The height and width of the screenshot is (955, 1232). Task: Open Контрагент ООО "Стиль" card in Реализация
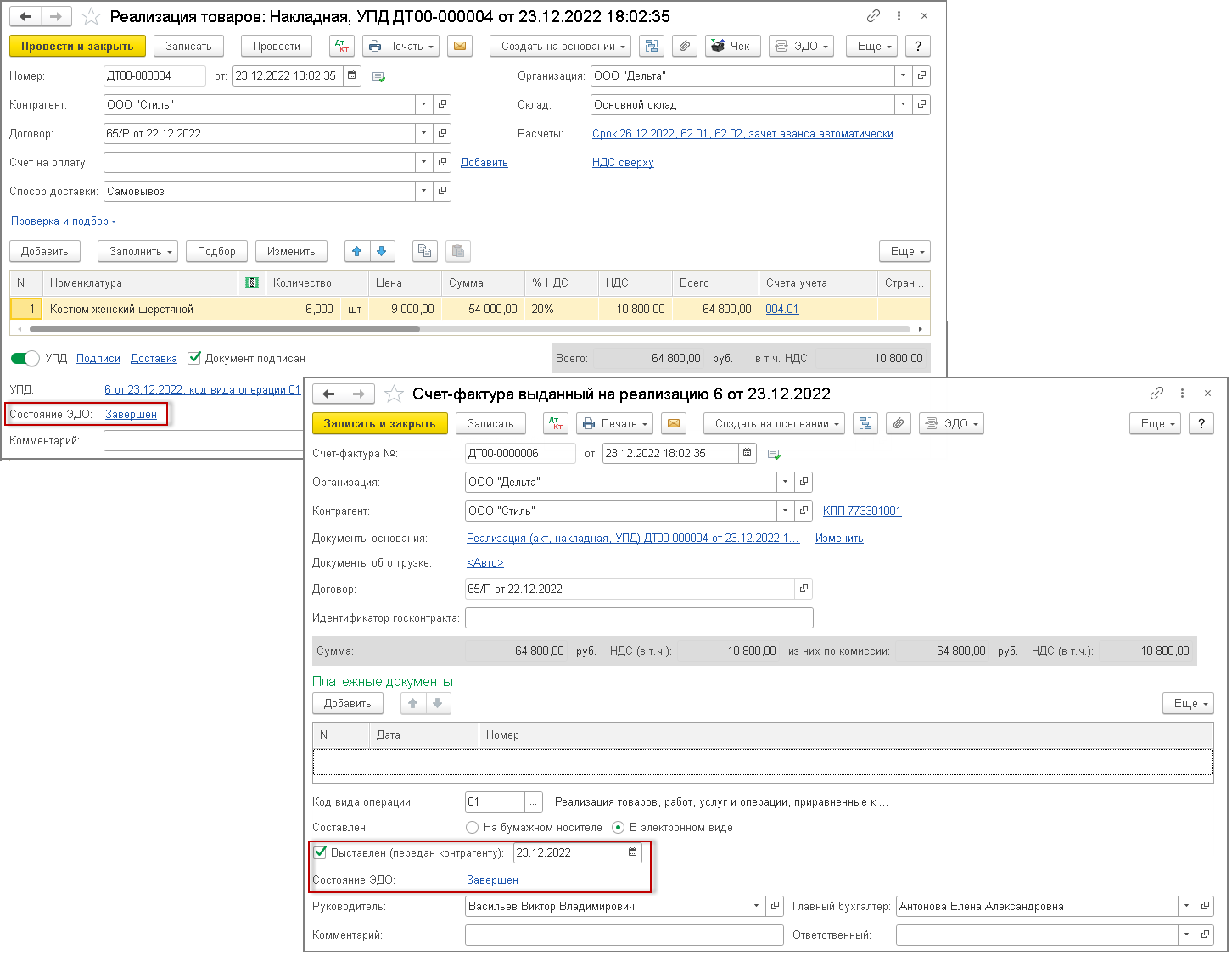pos(442,104)
